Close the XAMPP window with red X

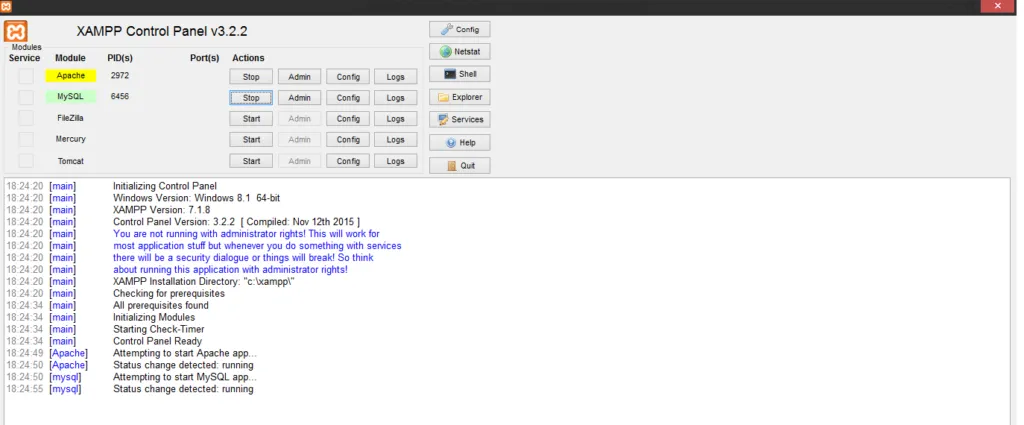coord(998,6)
